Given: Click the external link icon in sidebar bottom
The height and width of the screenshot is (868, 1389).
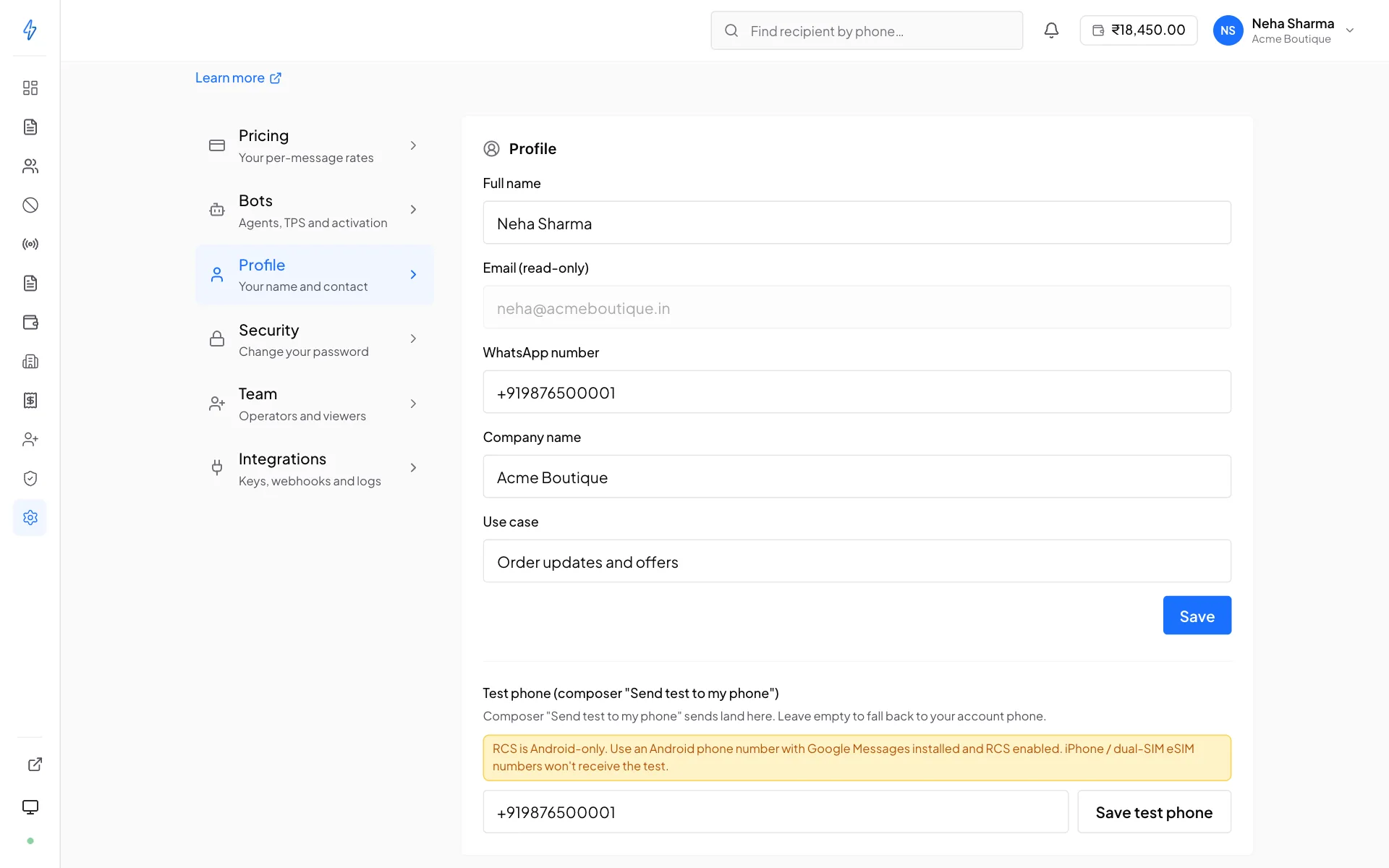Looking at the screenshot, I should (35, 765).
